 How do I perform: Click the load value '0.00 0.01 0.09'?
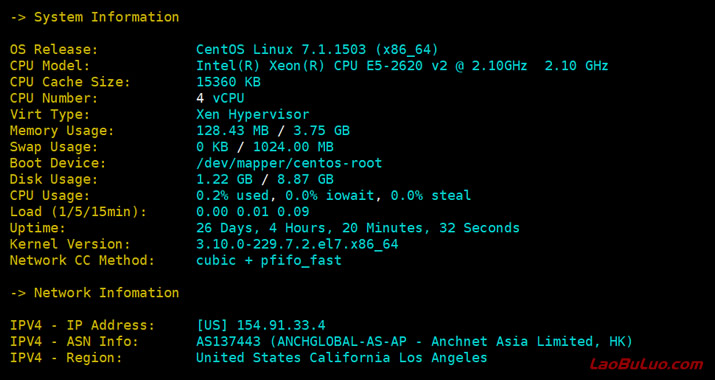253,212
